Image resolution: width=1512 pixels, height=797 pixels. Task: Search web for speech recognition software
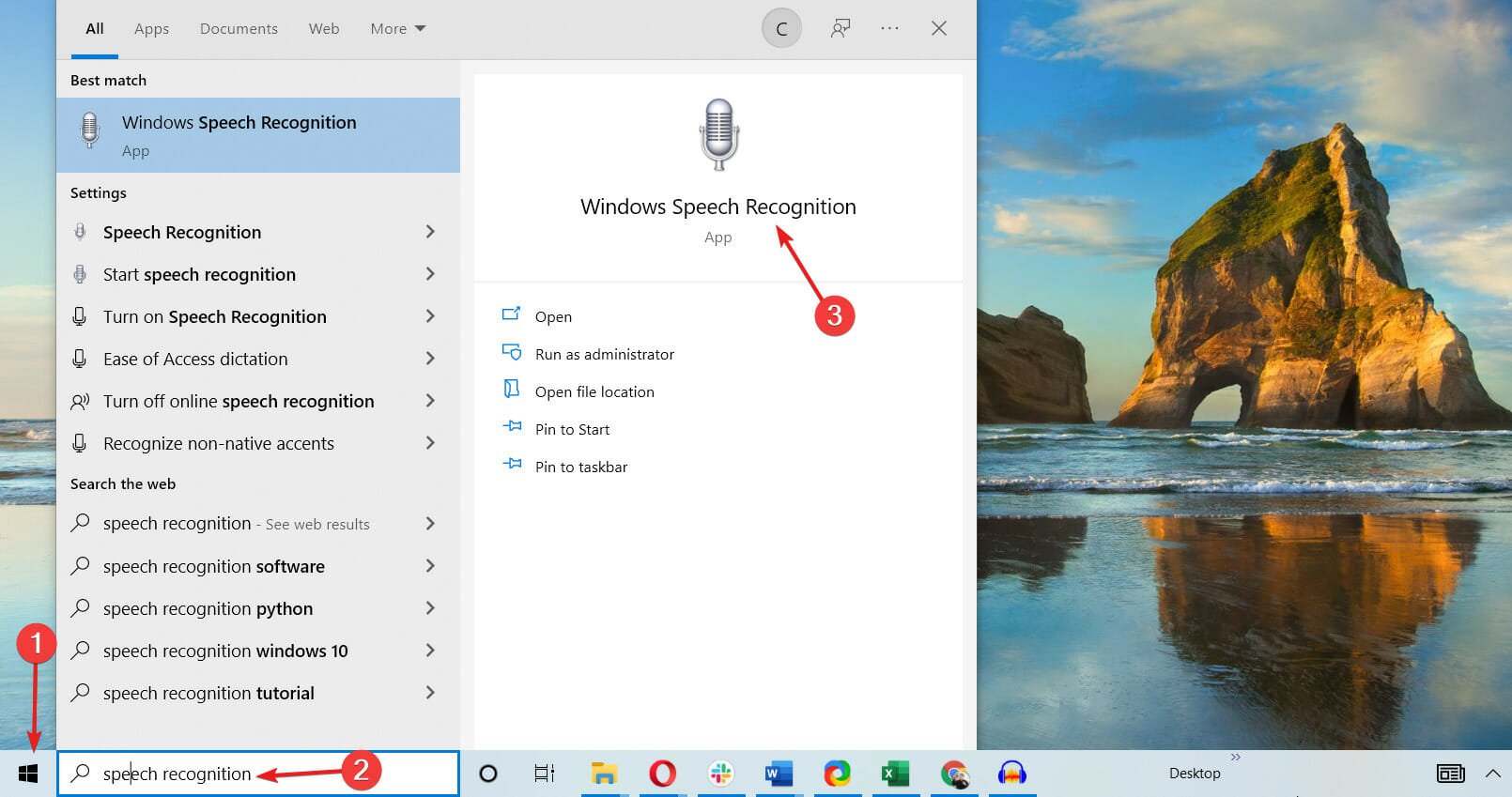coord(258,566)
